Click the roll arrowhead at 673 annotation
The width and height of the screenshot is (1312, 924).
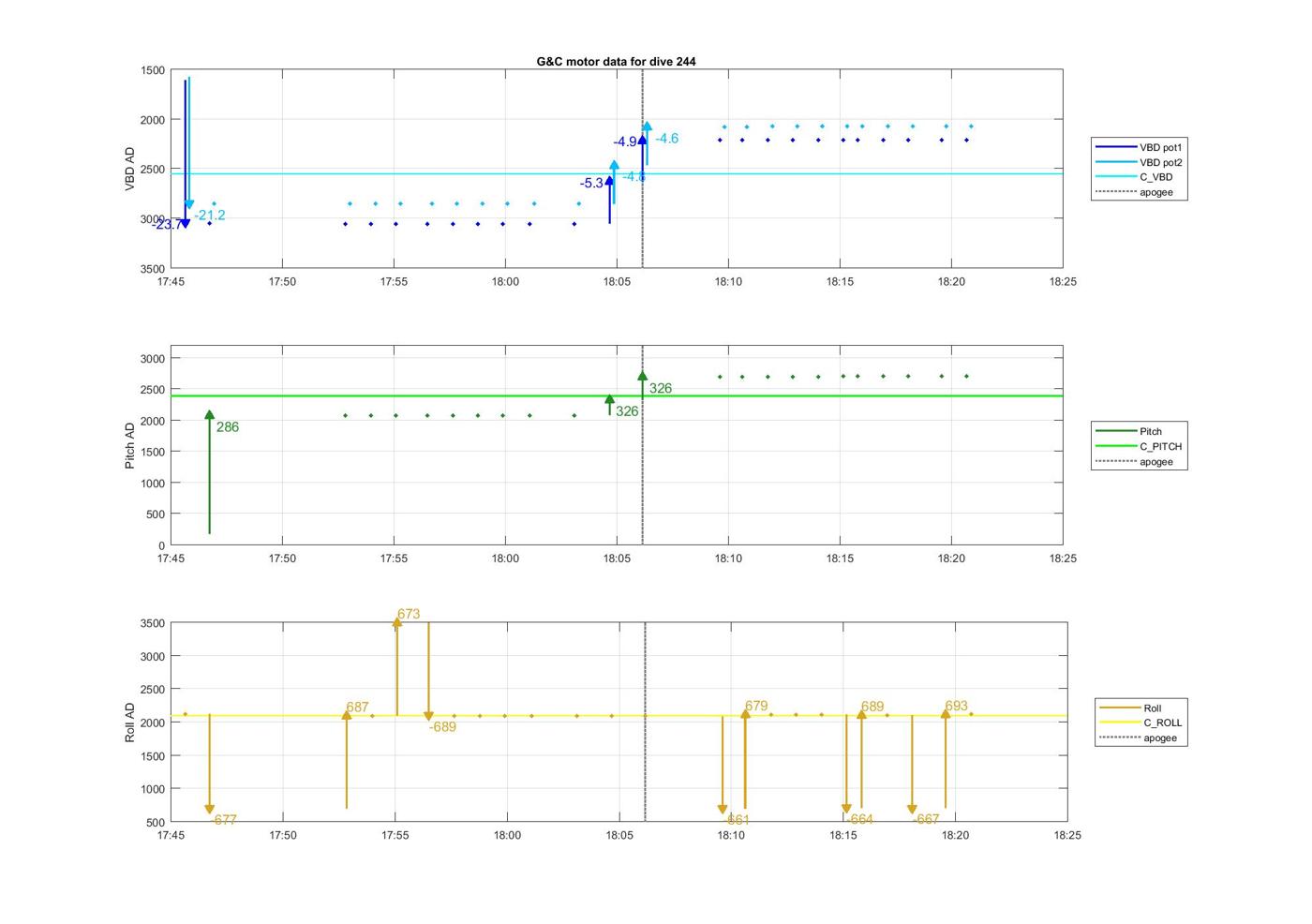(397, 623)
